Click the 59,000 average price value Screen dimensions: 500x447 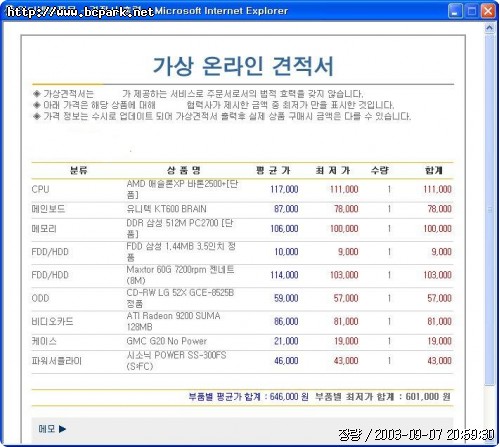click(x=286, y=298)
